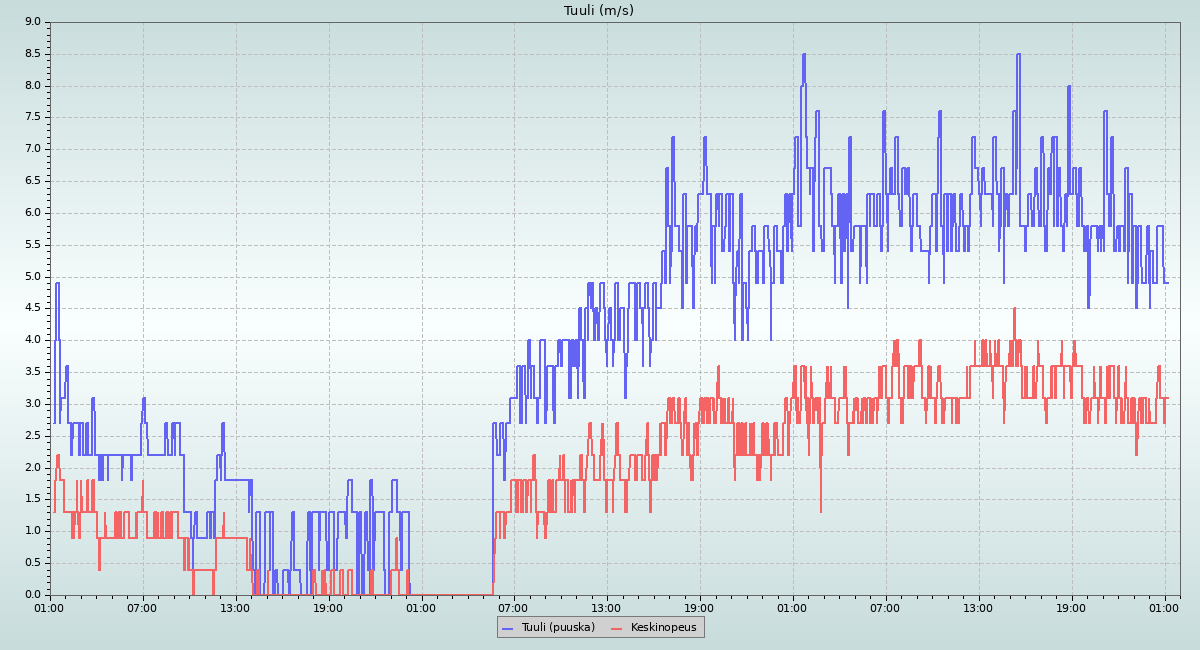The image size is (1200, 650).
Task: Click the 0.0 y-axis label
Action: tap(32, 595)
